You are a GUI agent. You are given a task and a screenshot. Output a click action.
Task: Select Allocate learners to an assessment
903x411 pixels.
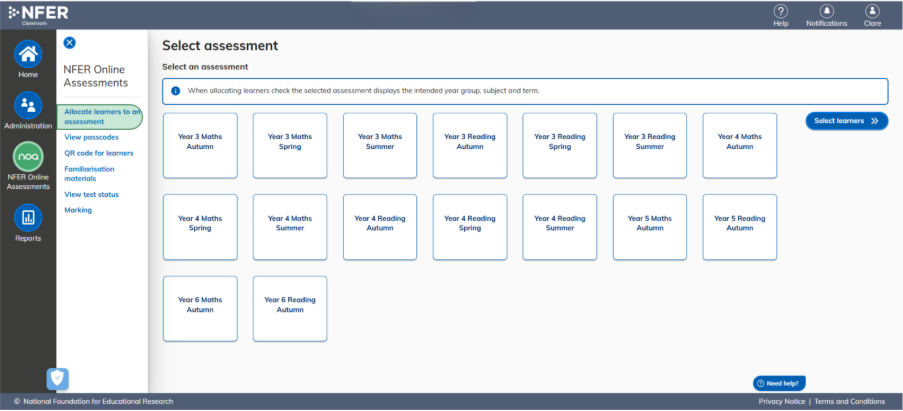[100, 117]
